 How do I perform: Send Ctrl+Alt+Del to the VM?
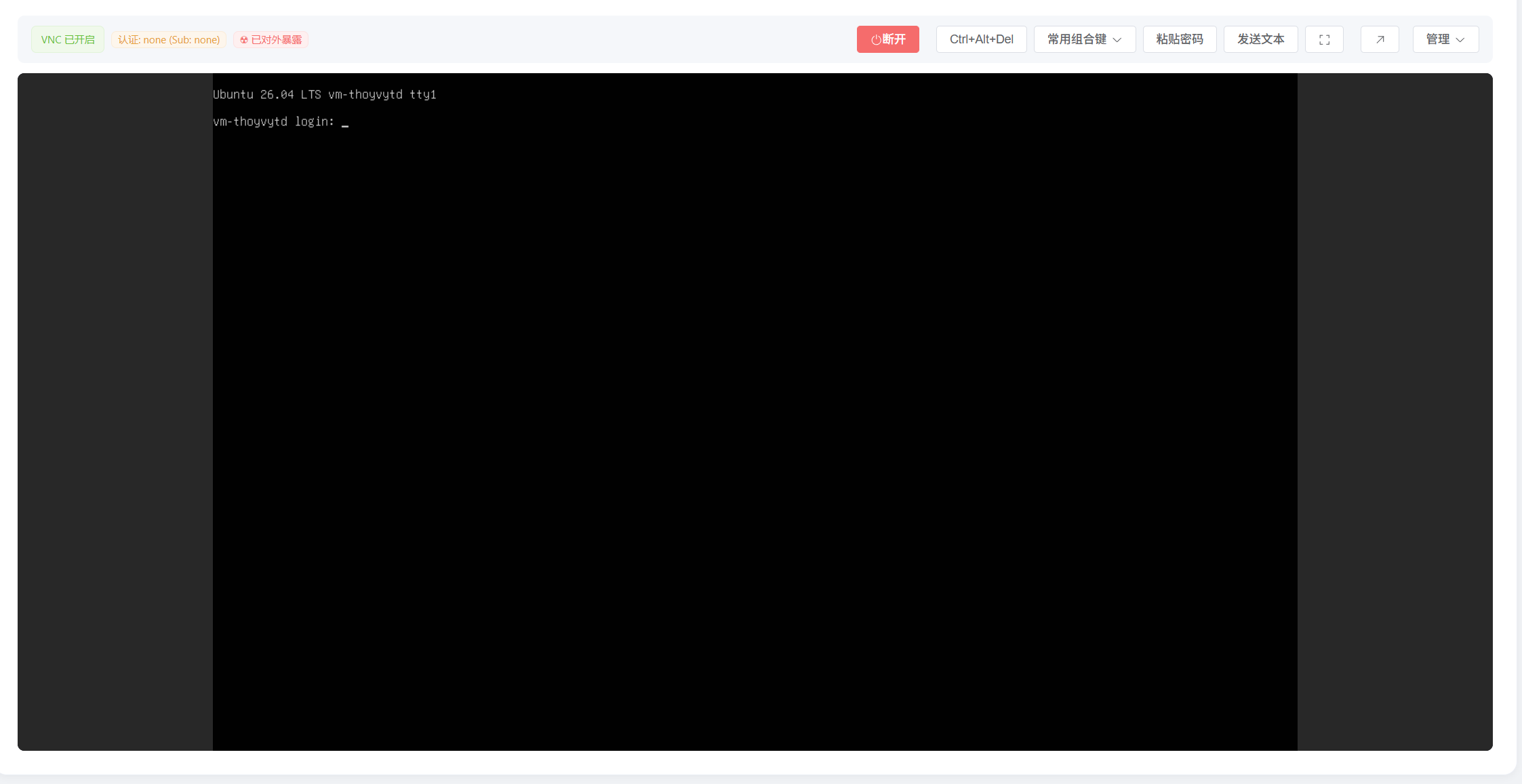tap(981, 39)
